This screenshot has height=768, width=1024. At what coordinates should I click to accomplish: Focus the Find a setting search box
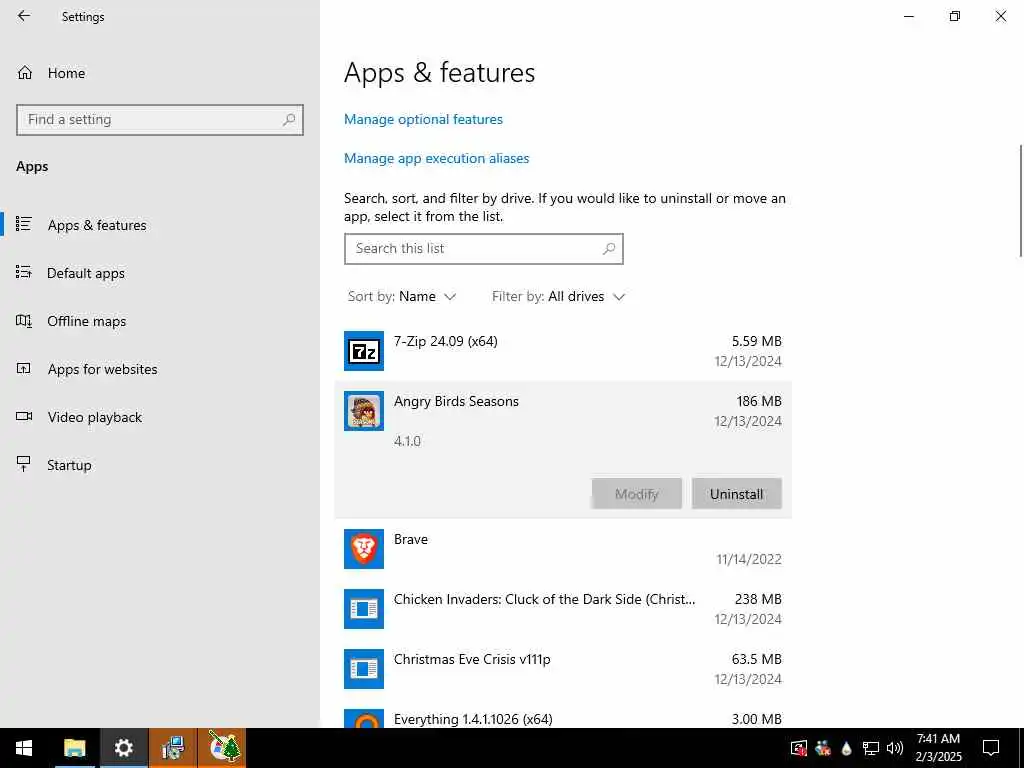[160, 120]
